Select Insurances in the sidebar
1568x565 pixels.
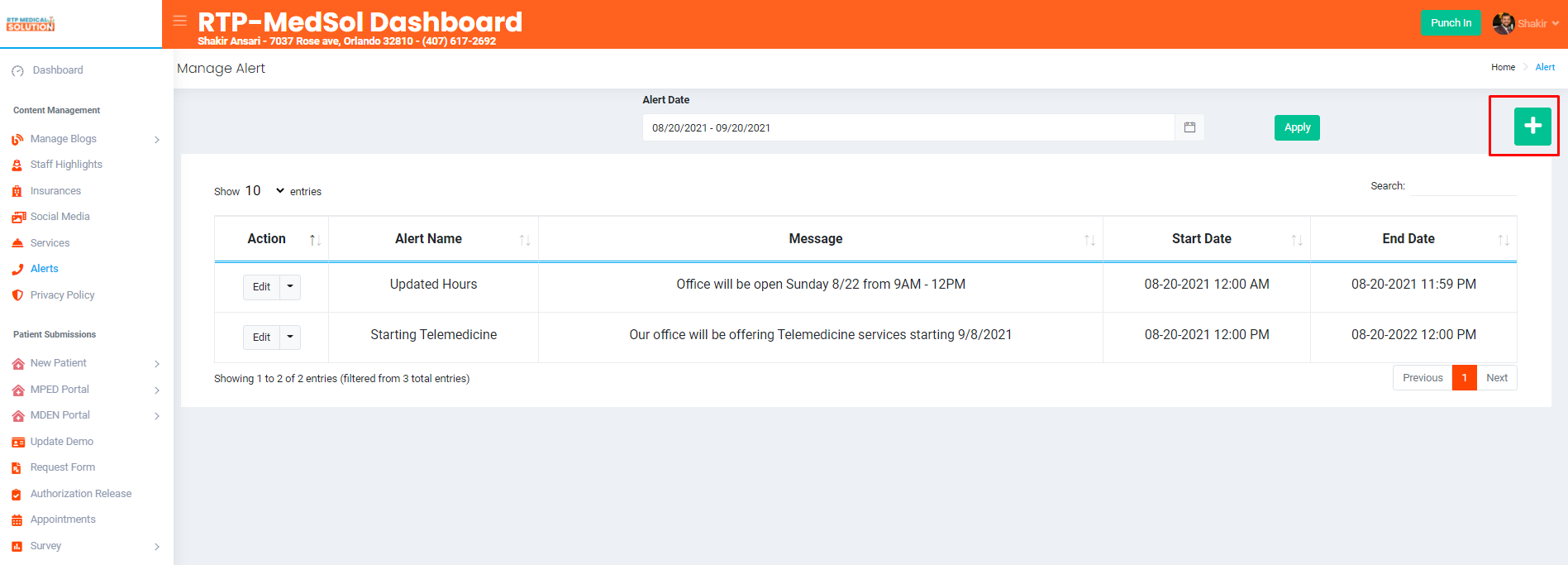[55, 191]
